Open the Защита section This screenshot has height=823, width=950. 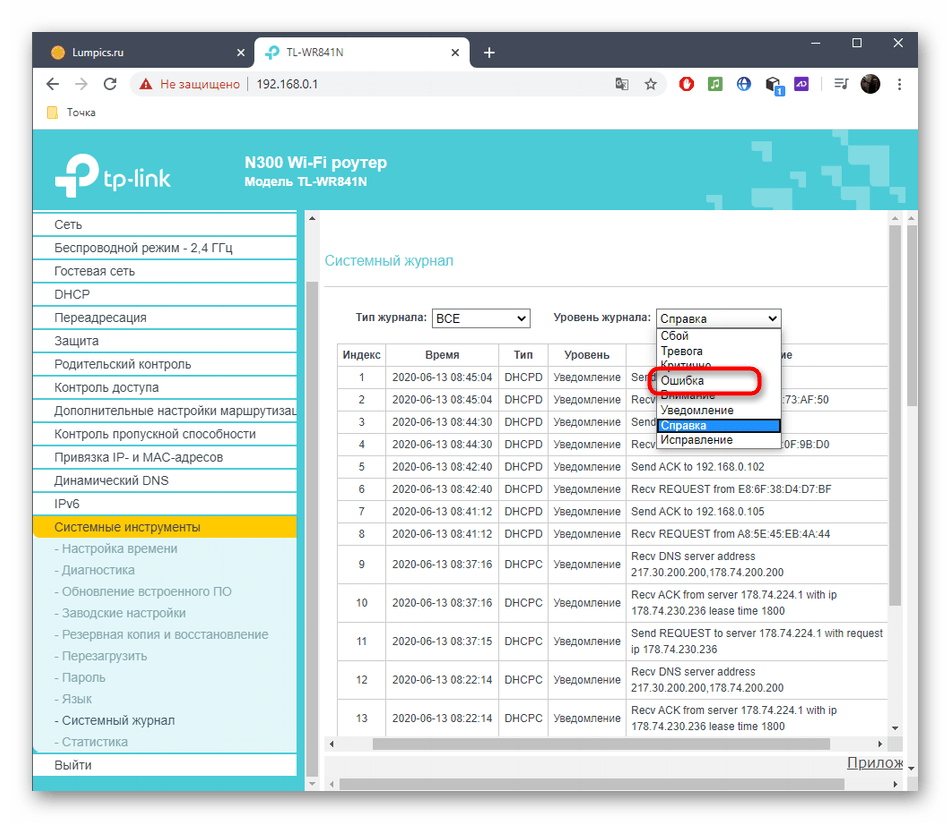tap(164, 341)
